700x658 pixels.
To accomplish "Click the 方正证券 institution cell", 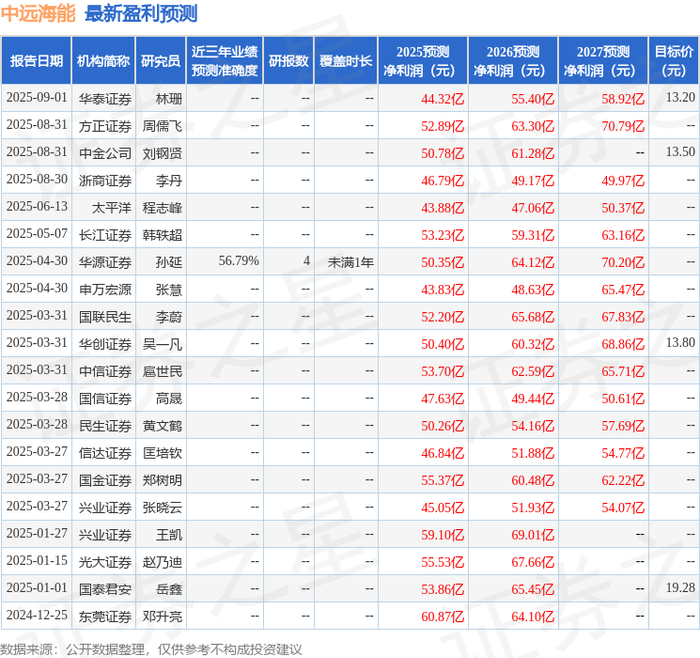I will click(105, 126).
